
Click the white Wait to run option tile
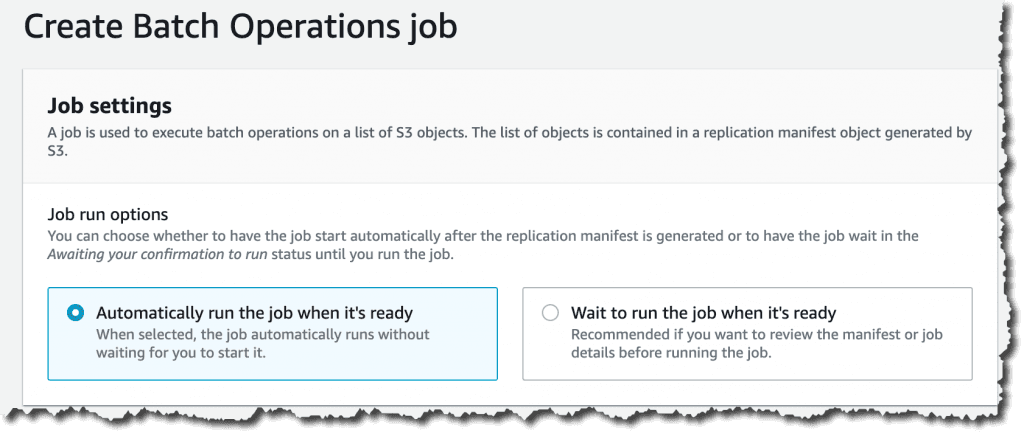[x=747, y=334]
